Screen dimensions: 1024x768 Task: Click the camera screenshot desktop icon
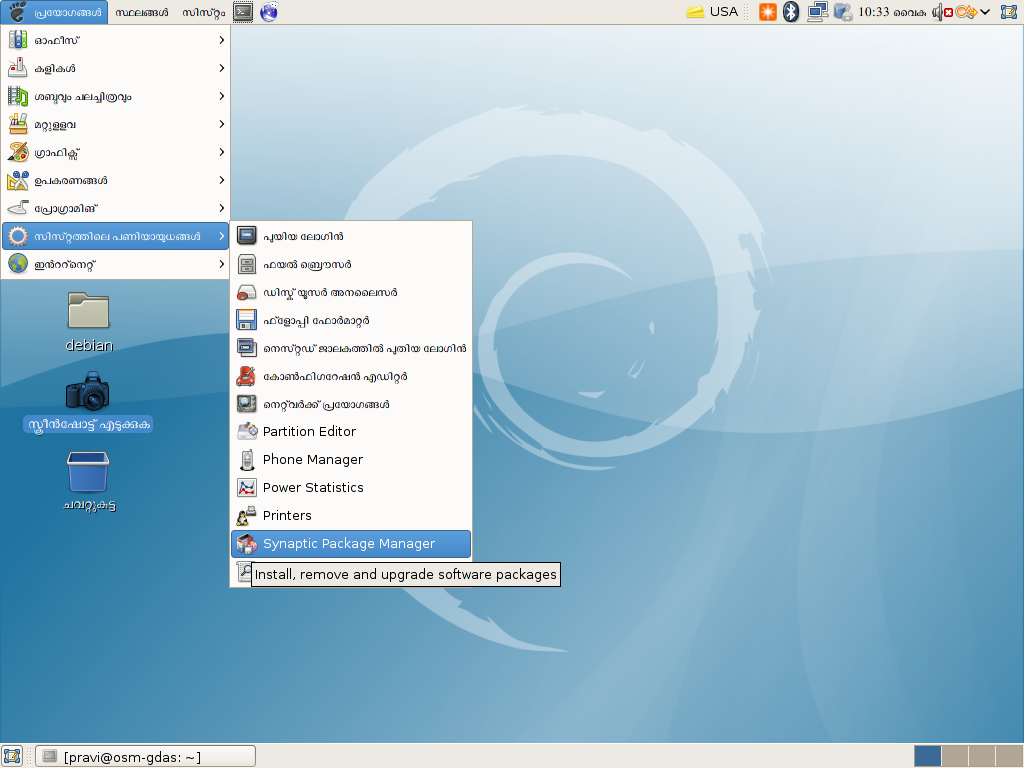[x=88, y=392]
